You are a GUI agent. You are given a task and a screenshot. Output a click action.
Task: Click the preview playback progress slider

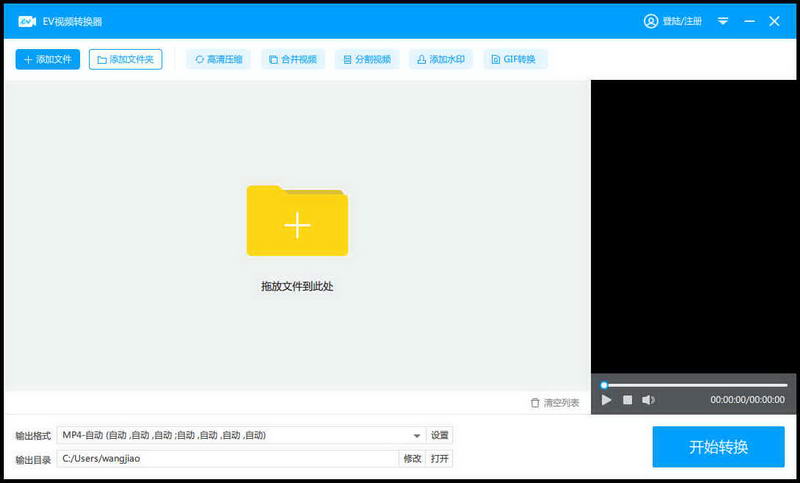coord(694,385)
